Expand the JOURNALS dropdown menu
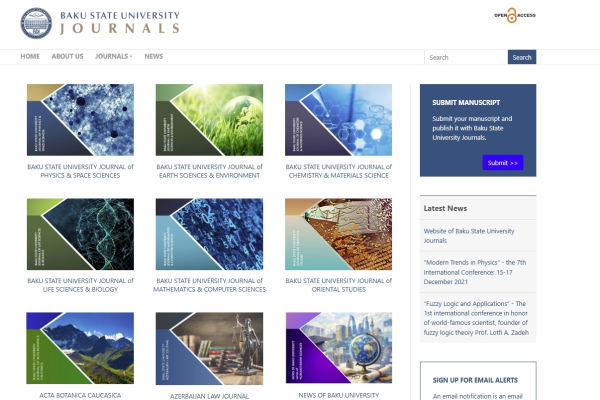The image size is (600, 400). pyautogui.click(x=113, y=56)
